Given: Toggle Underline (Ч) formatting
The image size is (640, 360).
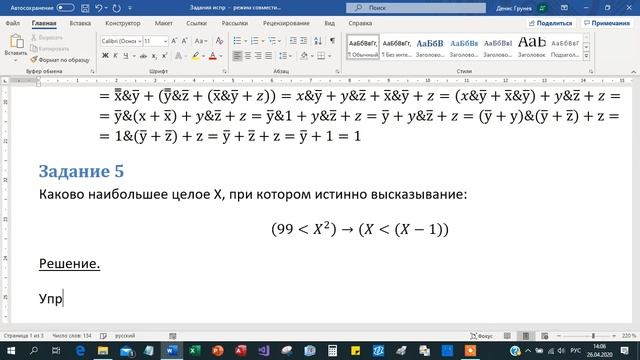Looking at the screenshot, I should click(x=125, y=56).
